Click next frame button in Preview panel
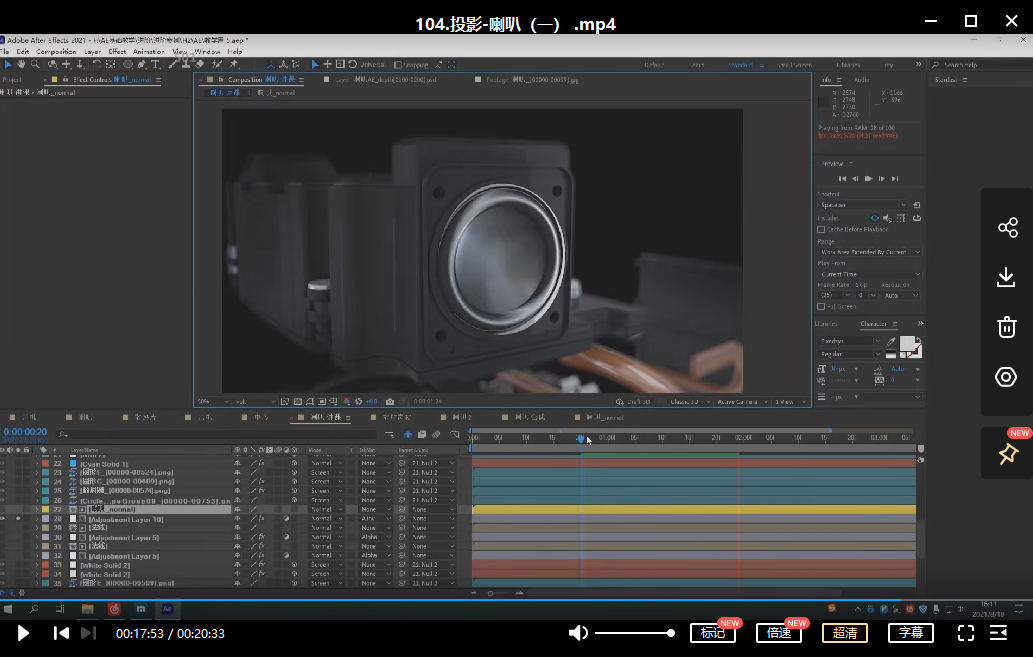 [x=881, y=179]
